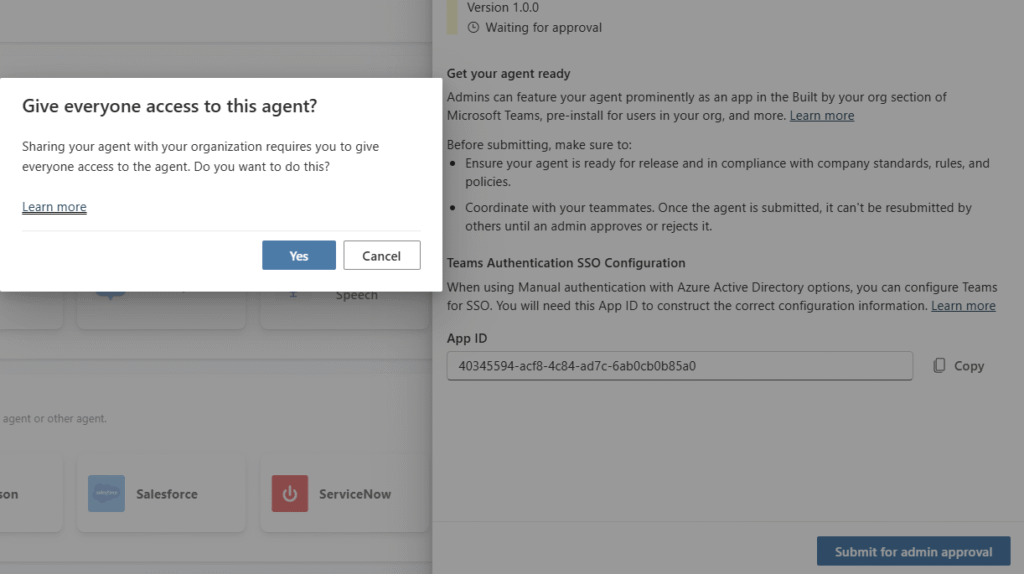Submit for admin approval
This screenshot has width=1024, height=574.
[x=913, y=552]
